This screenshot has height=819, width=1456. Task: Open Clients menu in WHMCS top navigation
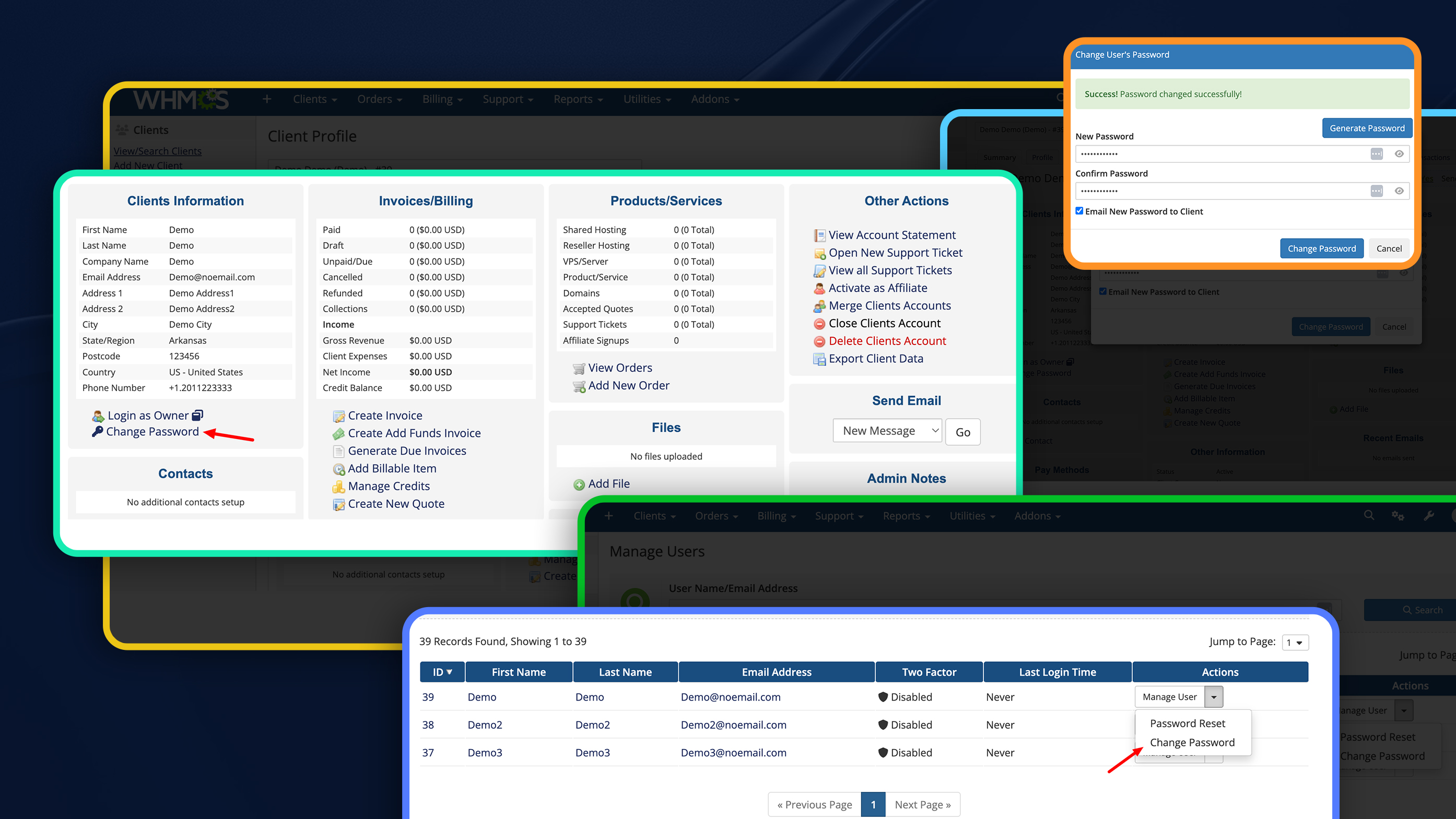tap(315, 99)
